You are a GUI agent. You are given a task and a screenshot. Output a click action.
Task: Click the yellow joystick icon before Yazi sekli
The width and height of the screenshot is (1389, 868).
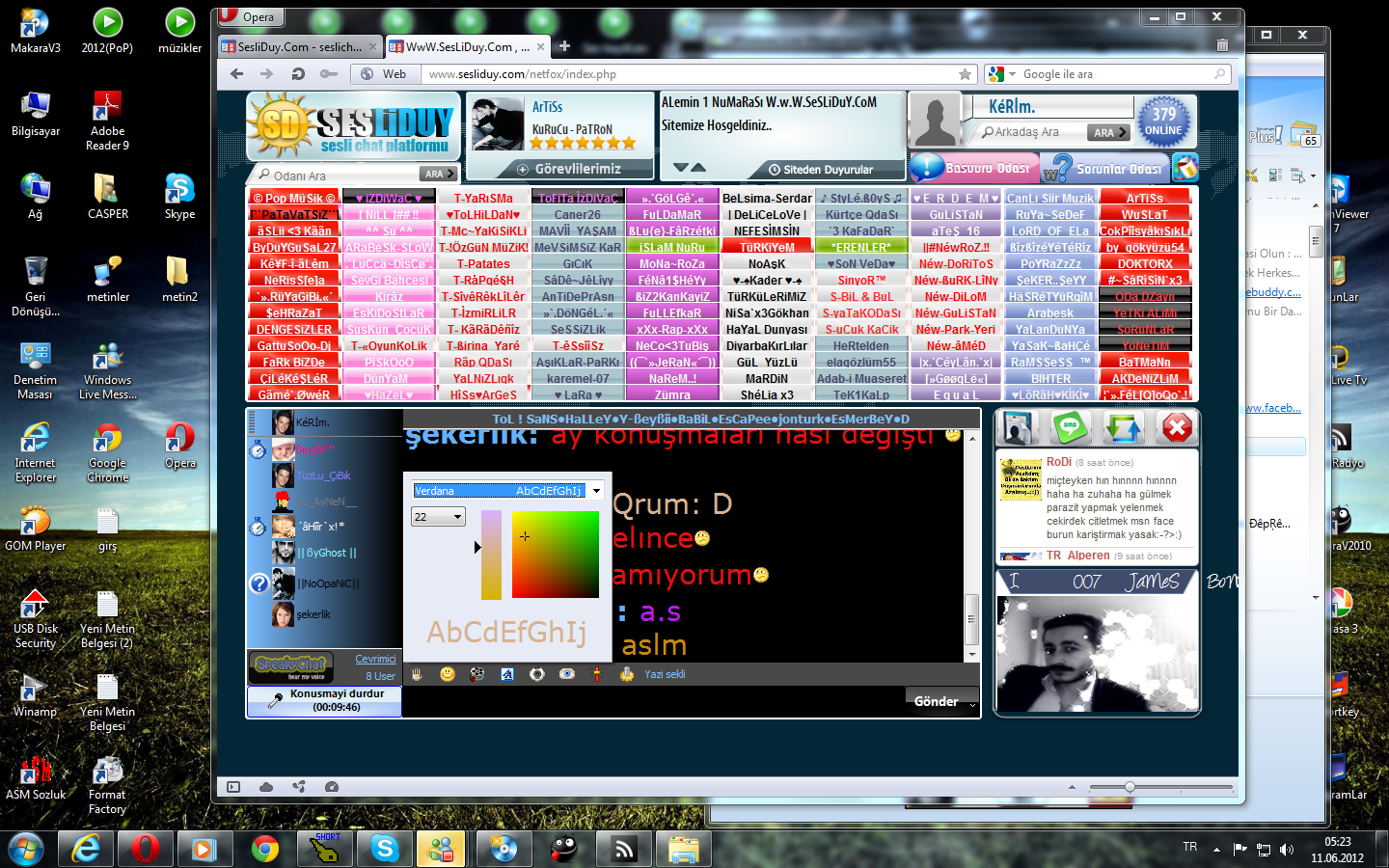pyautogui.click(x=627, y=674)
